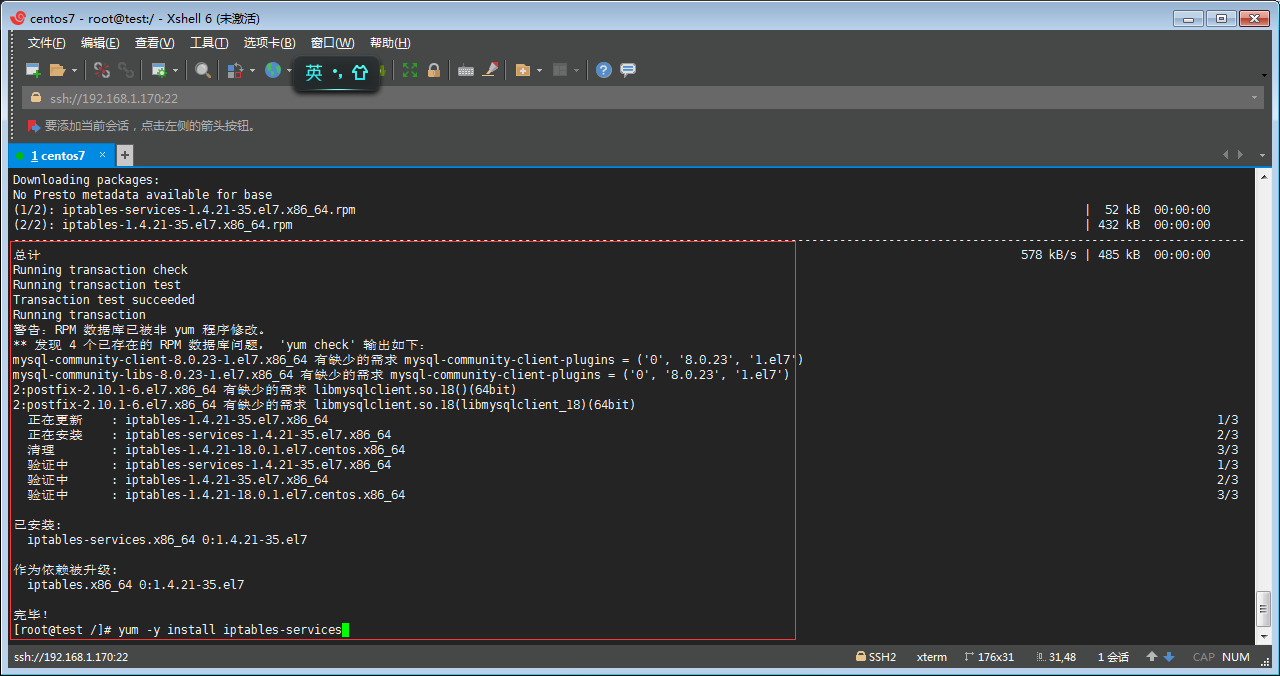
Task: Click the add-session arrow bookmark icon
Action: (x=34, y=126)
